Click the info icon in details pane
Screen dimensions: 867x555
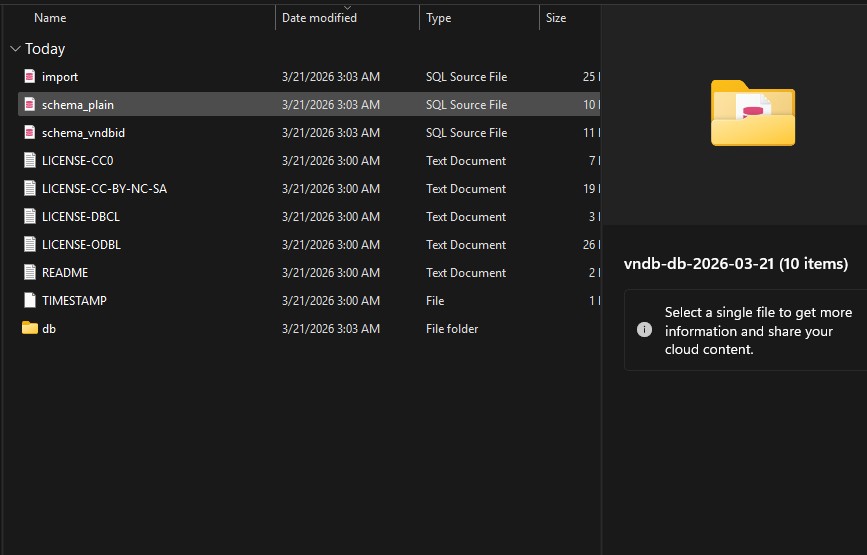coord(644,330)
